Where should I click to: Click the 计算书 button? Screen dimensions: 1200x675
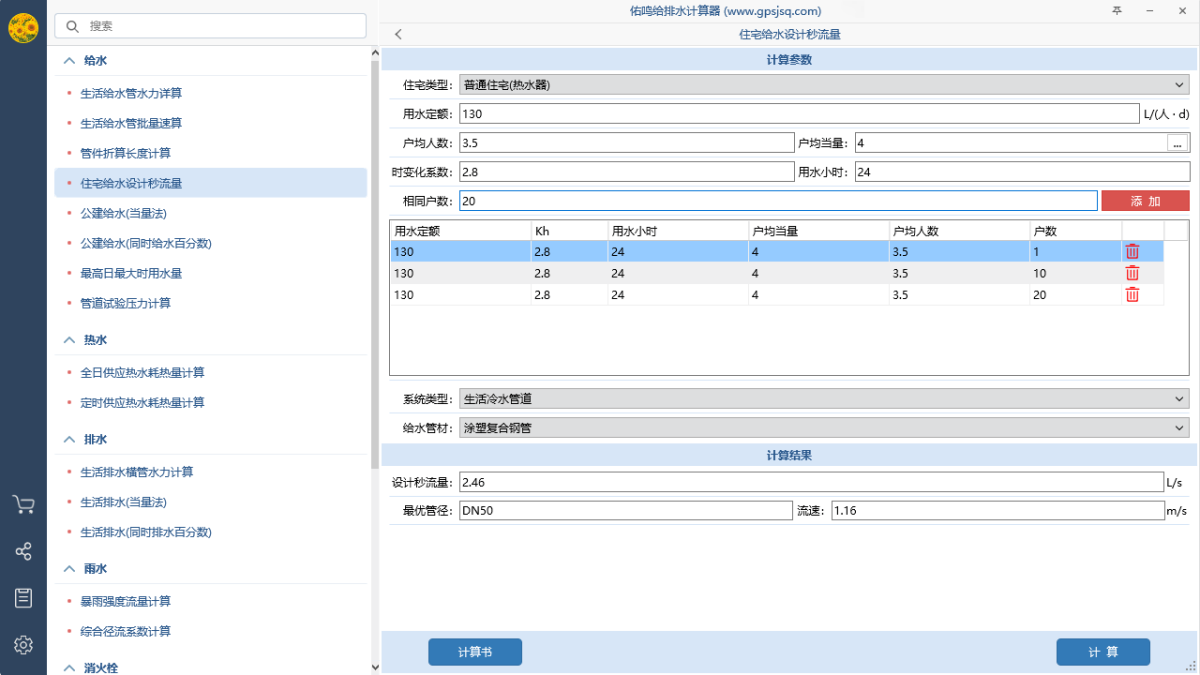coord(475,652)
